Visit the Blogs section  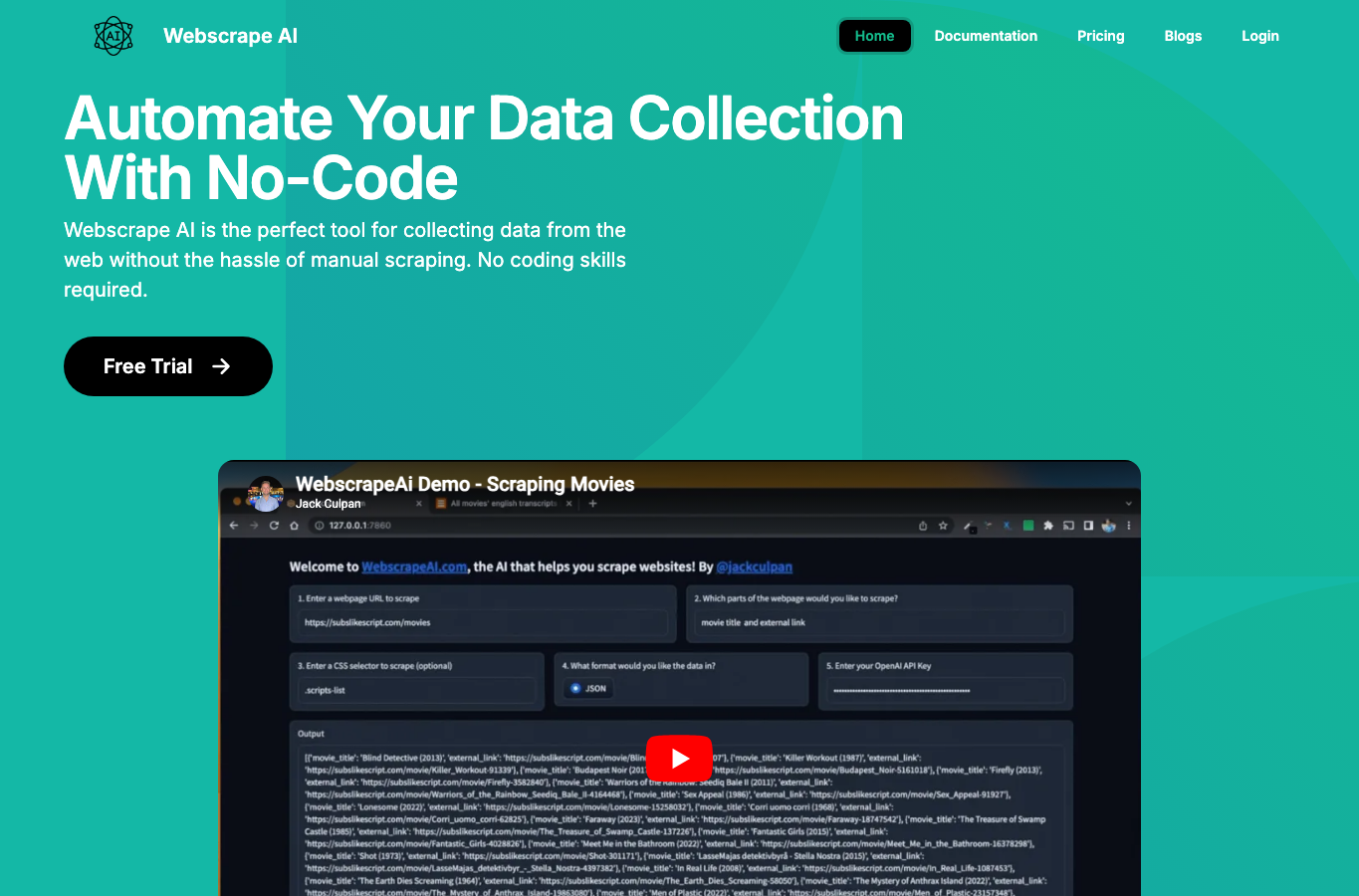point(1183,36)
